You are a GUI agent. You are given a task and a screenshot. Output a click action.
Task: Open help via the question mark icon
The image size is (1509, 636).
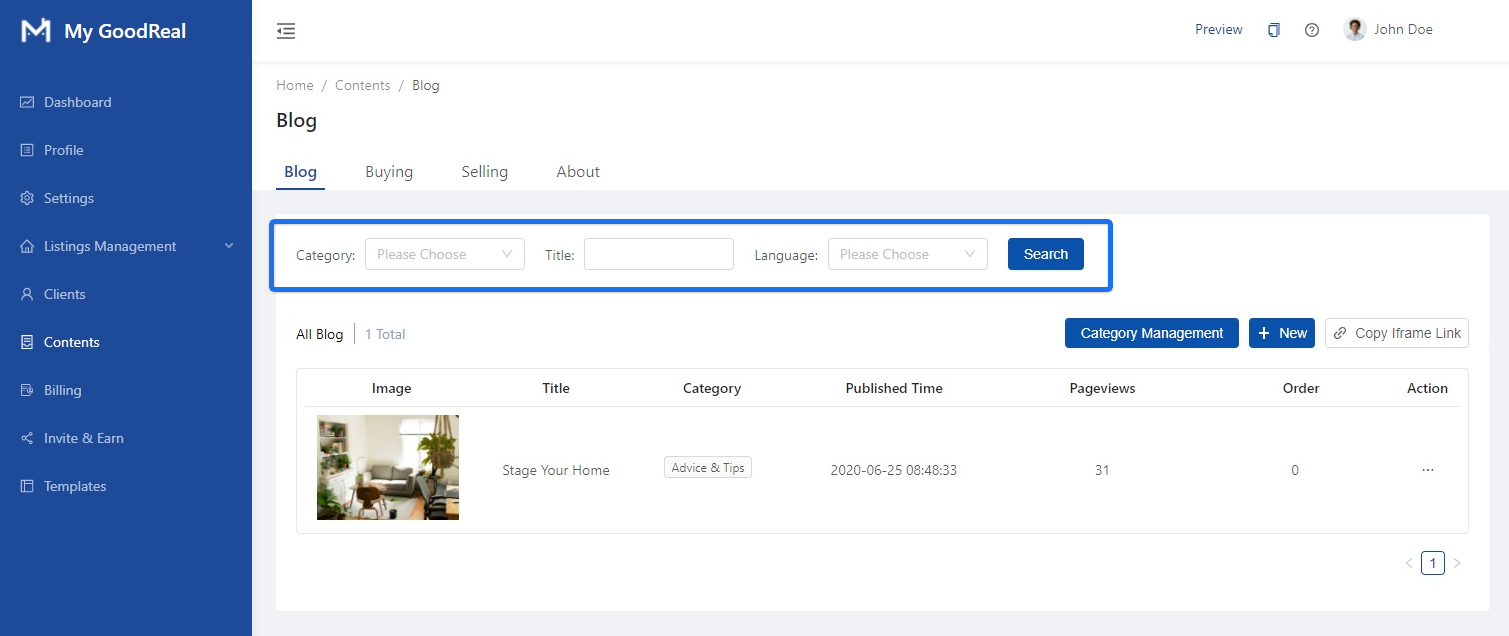[1312, 30]
